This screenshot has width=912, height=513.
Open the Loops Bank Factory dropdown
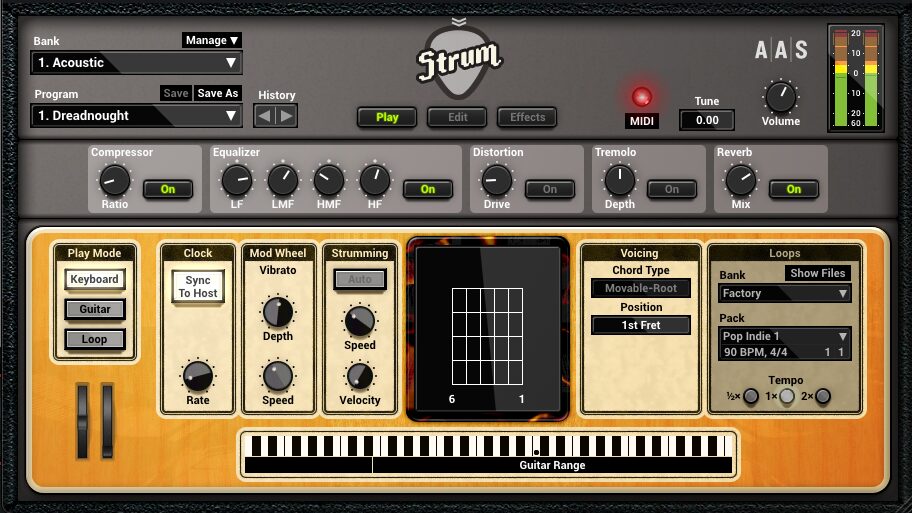point(784,293)
